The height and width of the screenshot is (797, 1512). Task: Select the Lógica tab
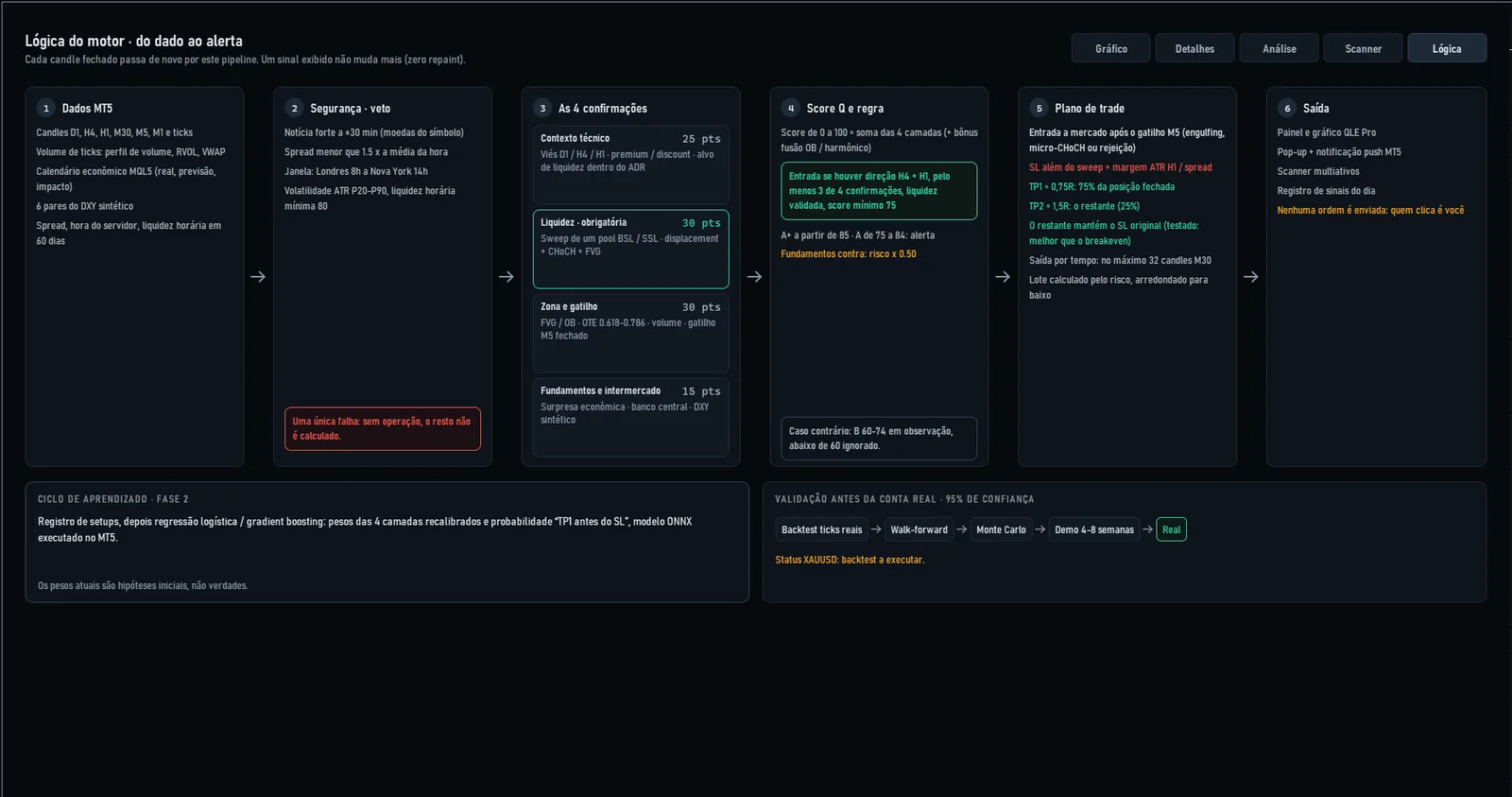coord(1447,48)
